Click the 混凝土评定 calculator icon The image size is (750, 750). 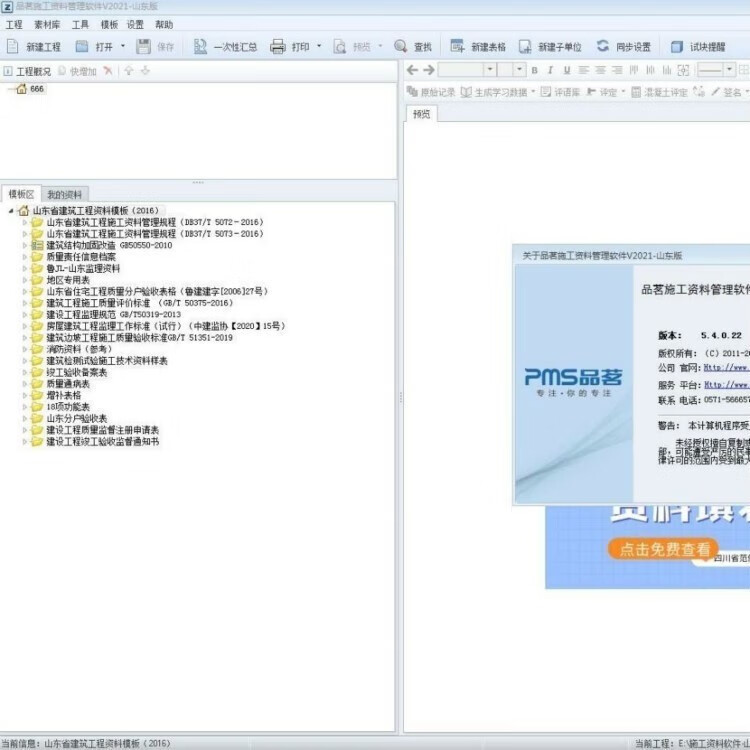(x=636, y=92)
